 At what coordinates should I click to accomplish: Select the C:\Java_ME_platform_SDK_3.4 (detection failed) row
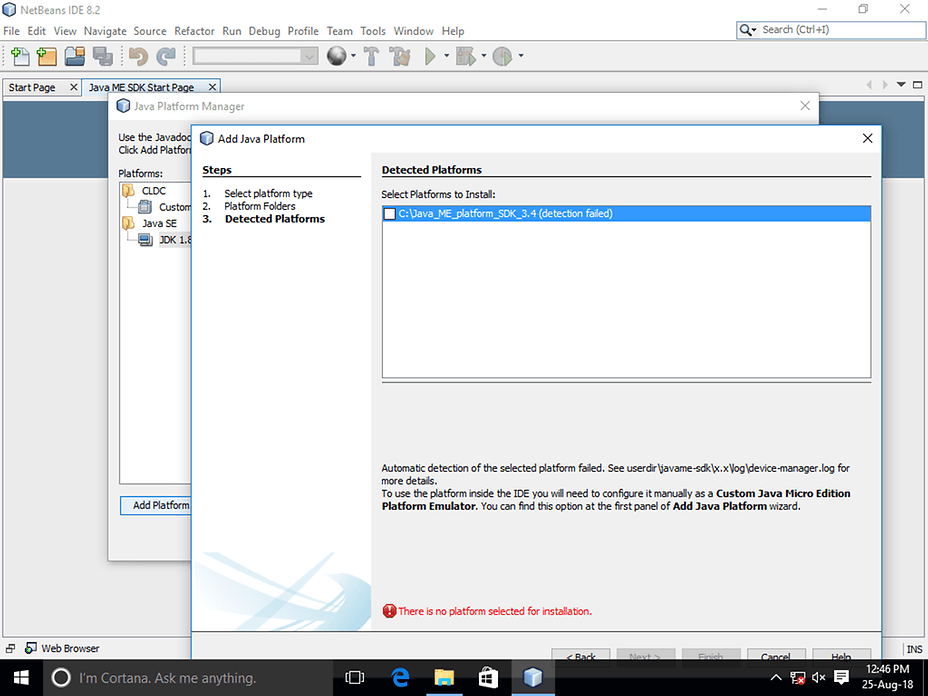pyautogui.click(x=626, y=214)
